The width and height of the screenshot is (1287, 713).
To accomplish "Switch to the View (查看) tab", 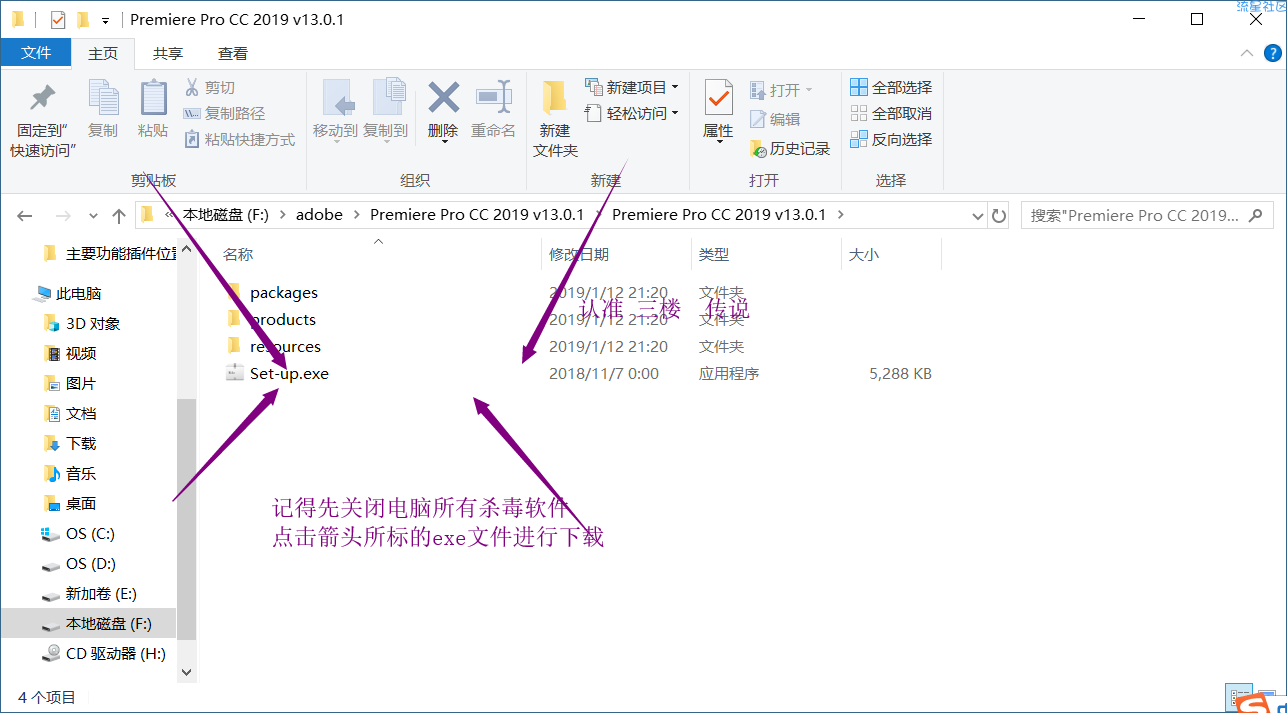I will (x=233, y=53).
